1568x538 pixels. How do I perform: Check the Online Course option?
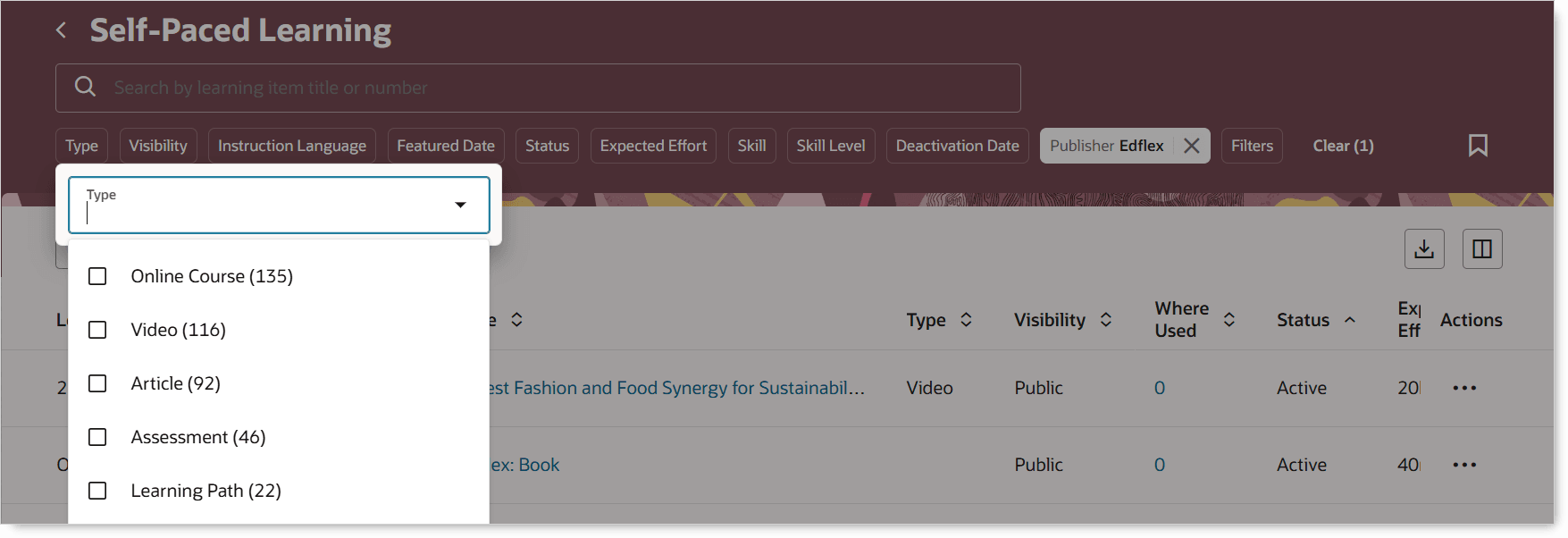point(97,276)
